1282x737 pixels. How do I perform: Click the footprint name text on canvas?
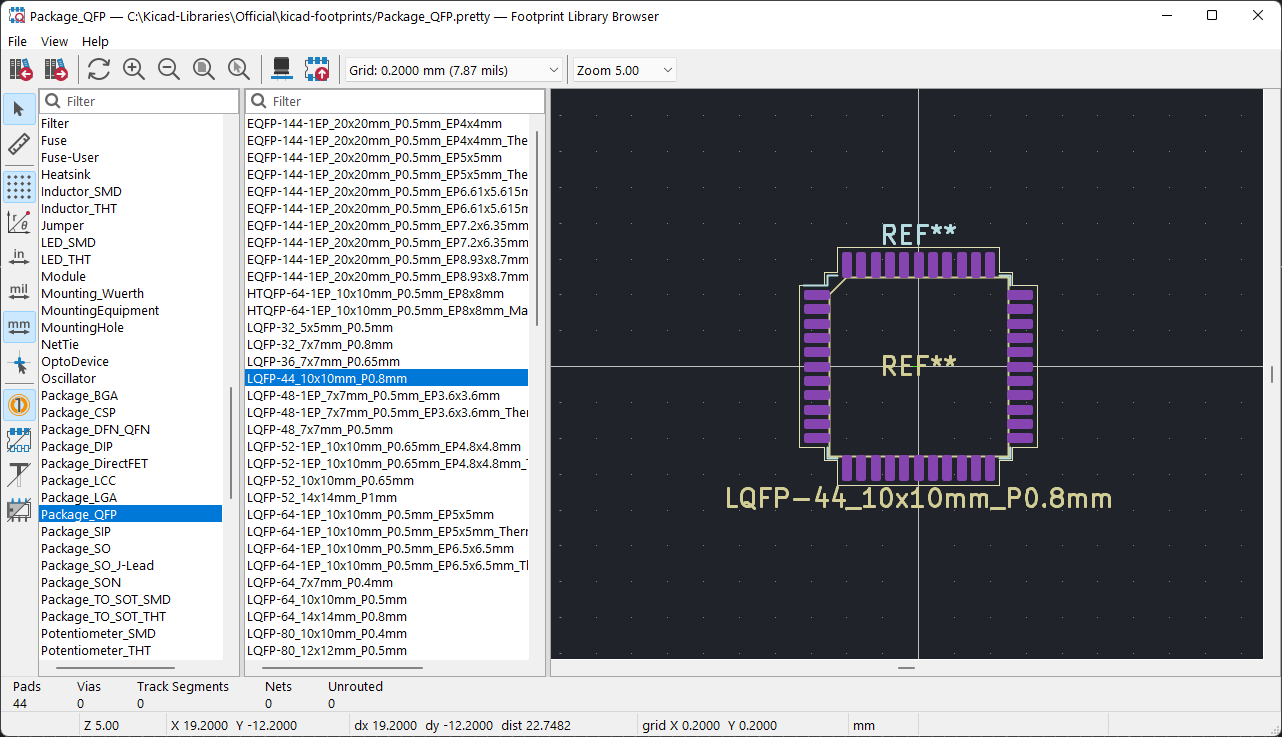(918, 498)
